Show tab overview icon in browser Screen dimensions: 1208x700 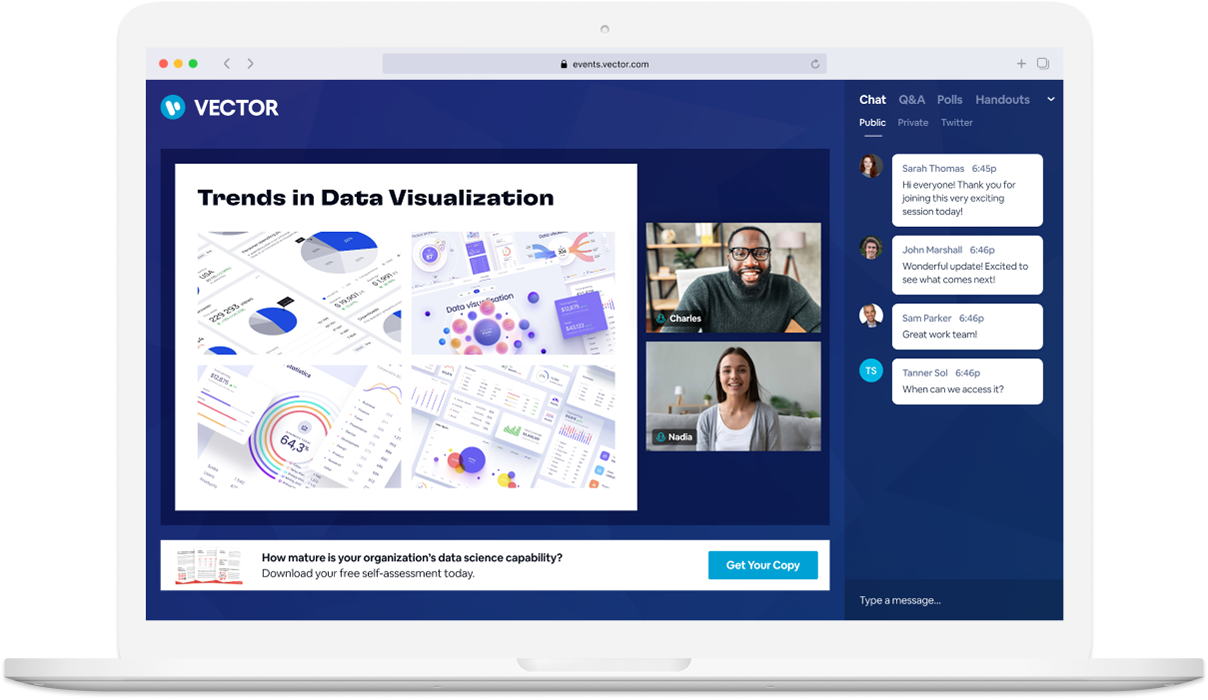[x=1043, y=64]
